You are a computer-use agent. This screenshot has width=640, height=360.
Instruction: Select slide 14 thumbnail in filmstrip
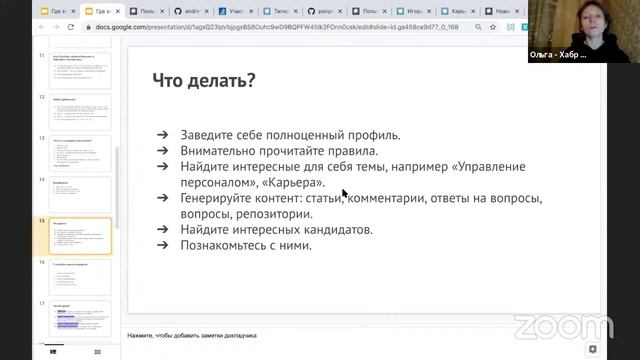(80, 195)
